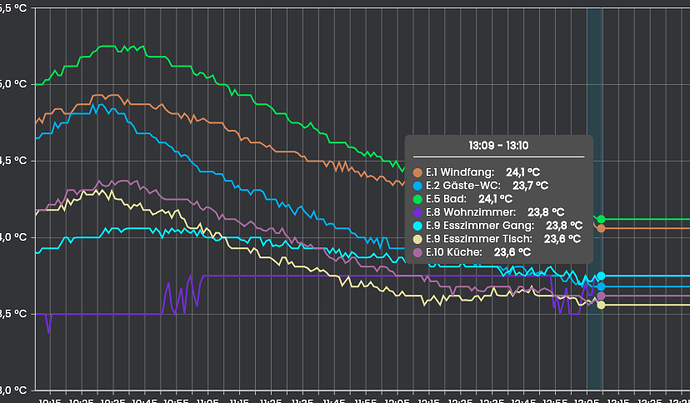The width and height of the screenshot is (690, 403).
Task: Select the cyan E.9 Esszimmer Gang dot
Action: (418, 226)
